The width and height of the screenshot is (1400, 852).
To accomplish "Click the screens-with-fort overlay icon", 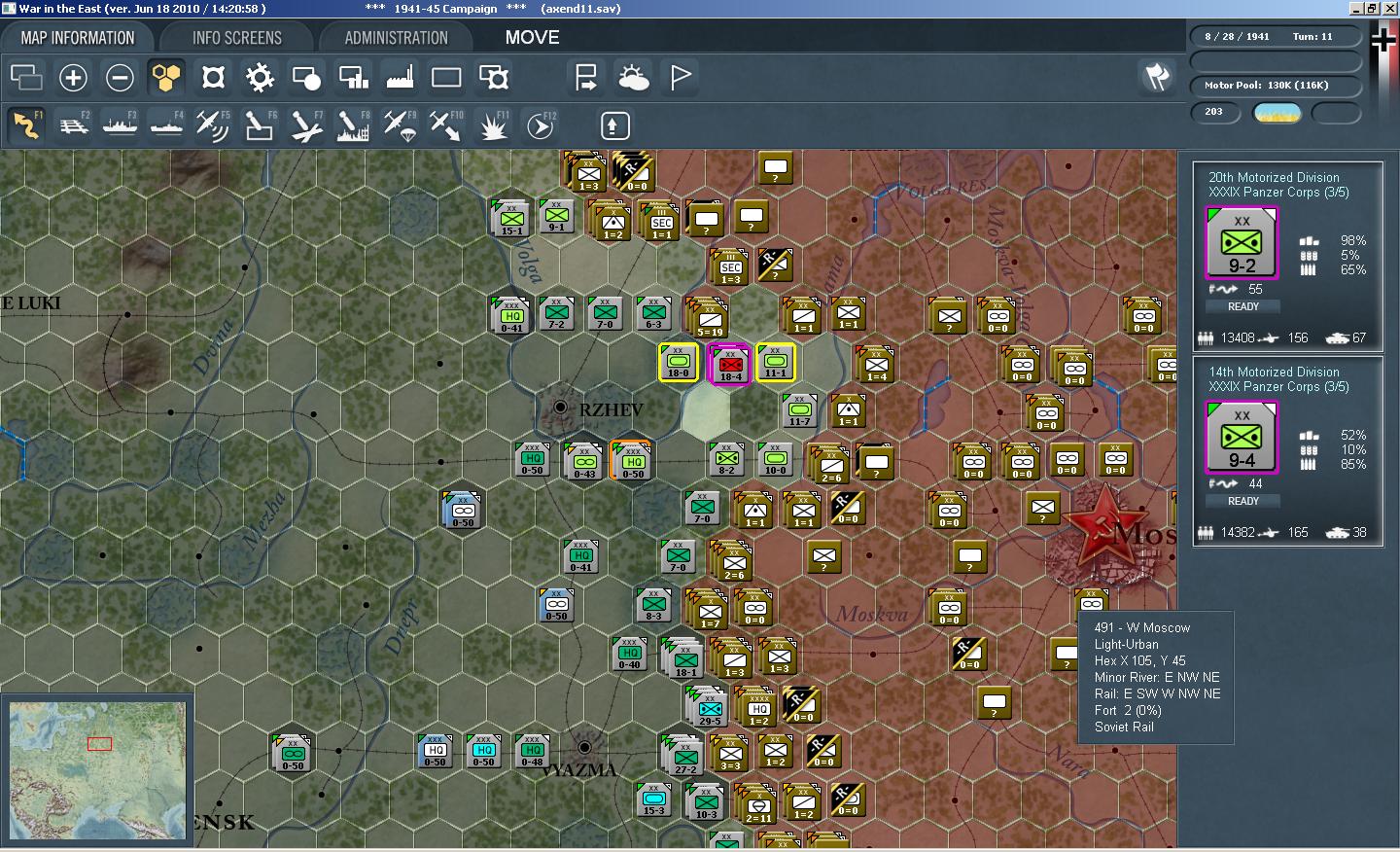I will (493, 77).
